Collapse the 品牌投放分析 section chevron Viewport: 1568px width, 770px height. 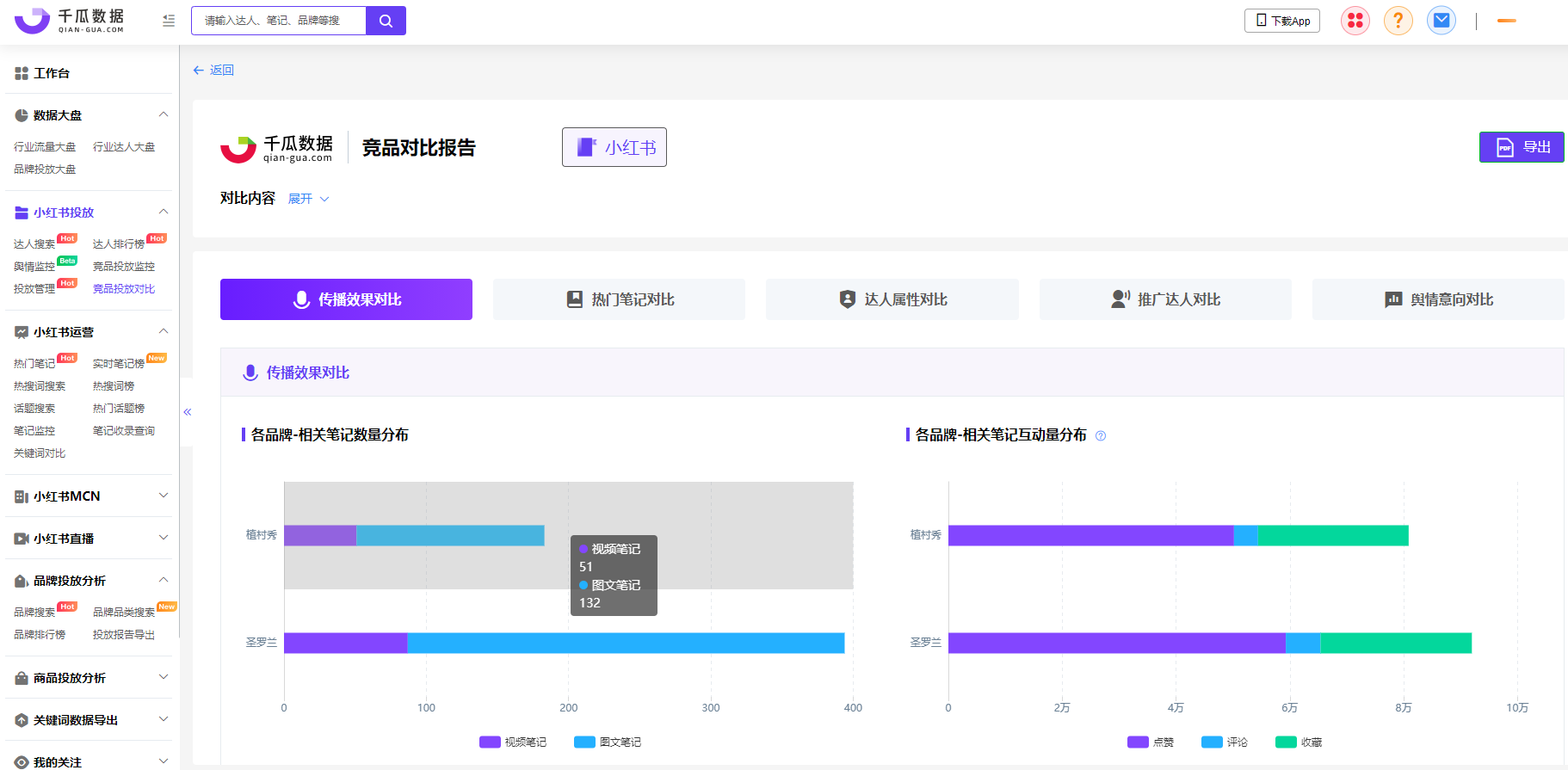pos(164,580)
